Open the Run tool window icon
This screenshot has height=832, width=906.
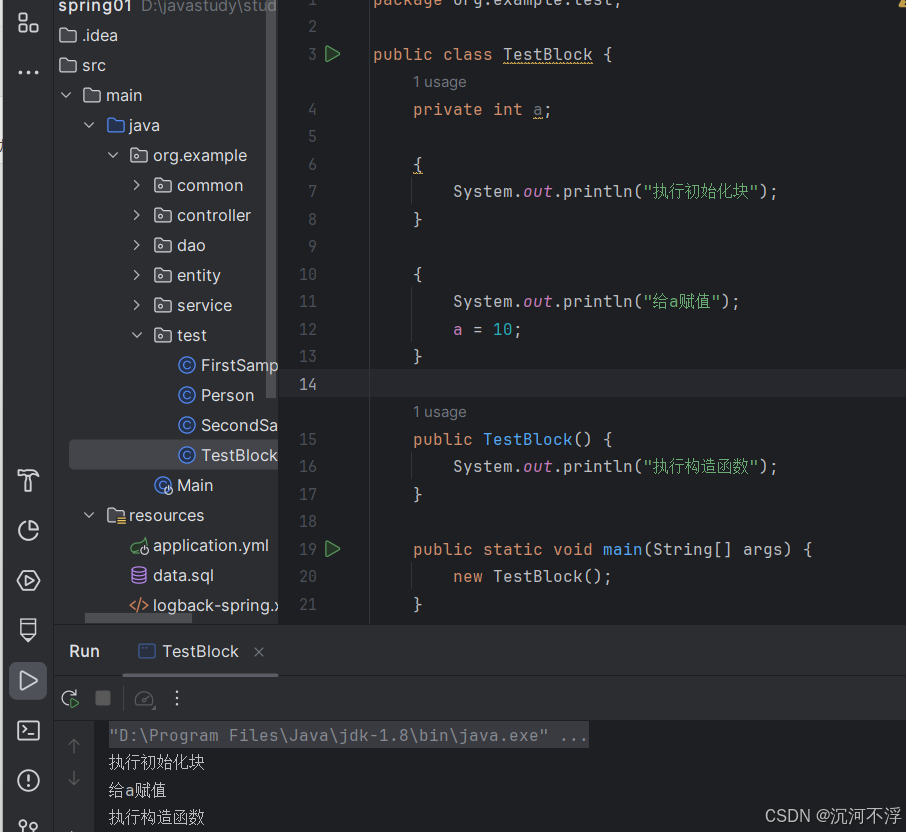(28, 681)
